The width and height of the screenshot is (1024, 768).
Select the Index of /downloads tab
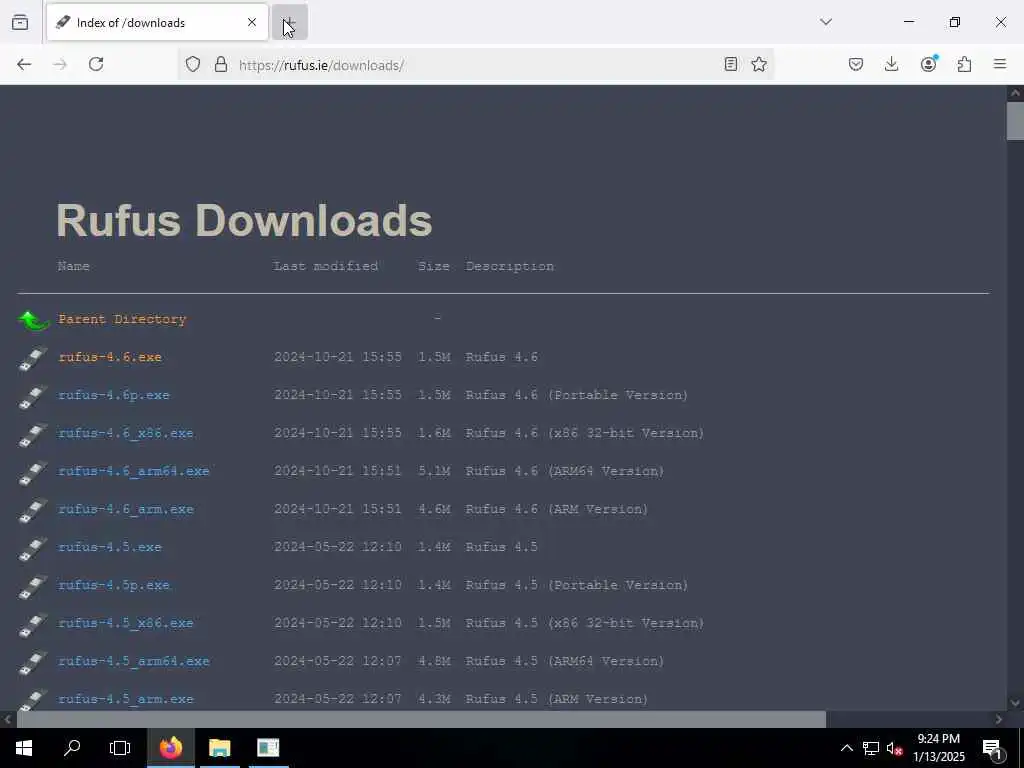[157, 22]
